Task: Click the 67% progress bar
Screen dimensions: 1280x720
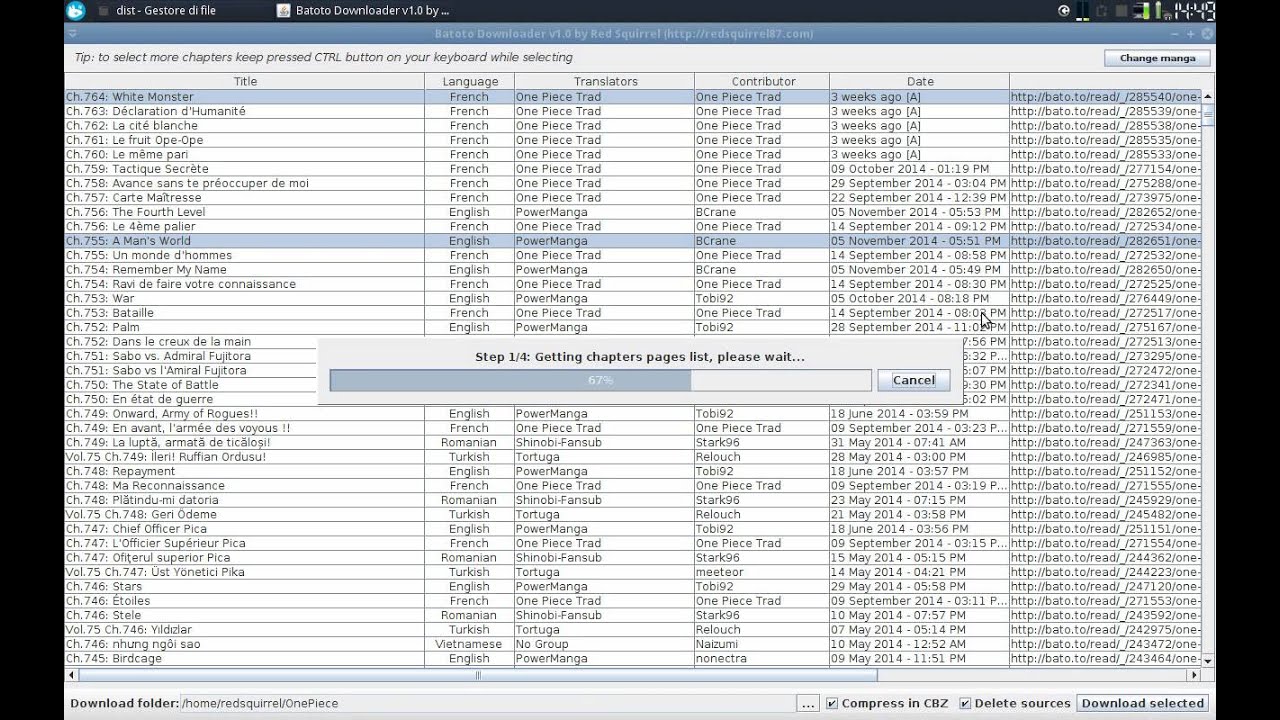Action: pos(600,380)
